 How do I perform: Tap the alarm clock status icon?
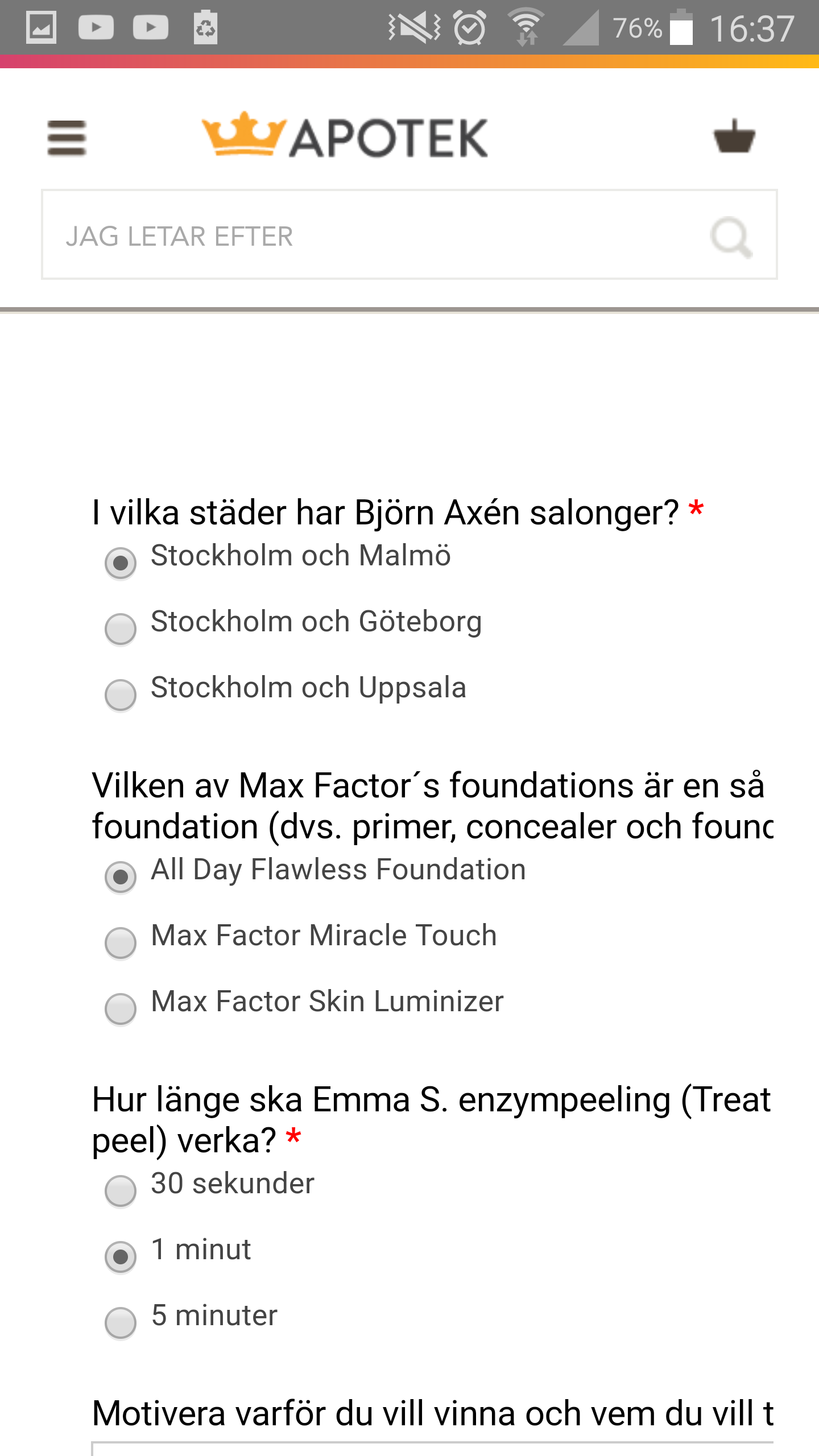click(470, 27)
